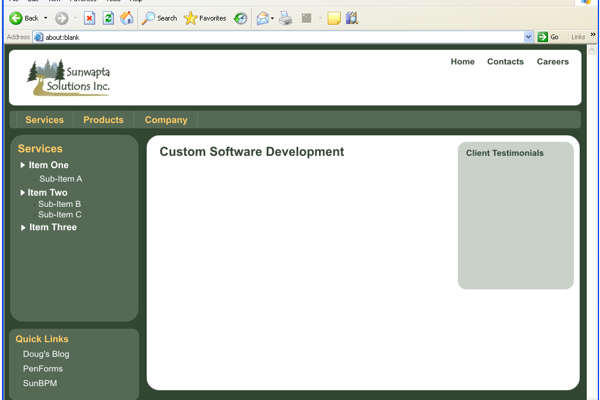The image size is (600, 400).
Task: Click the Stop loading icon
Action: point(89,18)
